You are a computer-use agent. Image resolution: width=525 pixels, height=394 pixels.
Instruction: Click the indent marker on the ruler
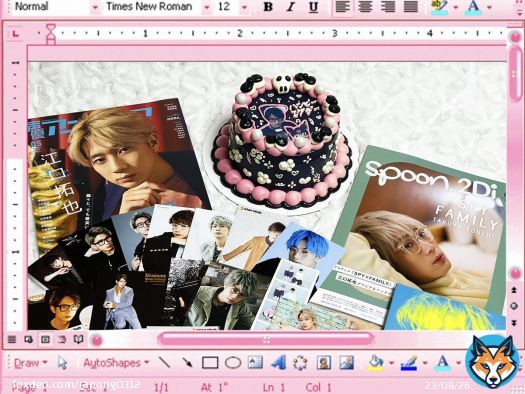coord(51,33)
